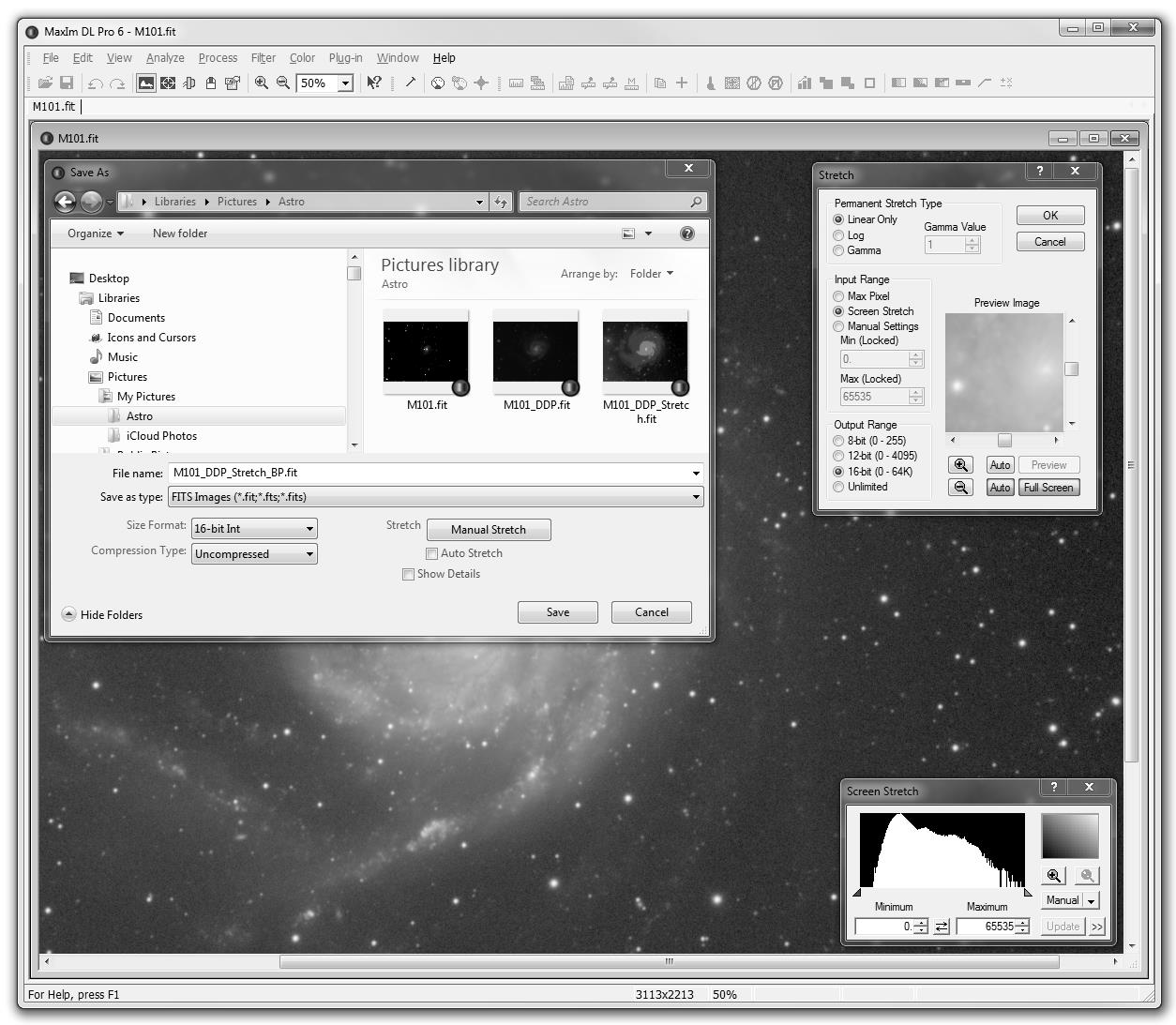Click the plus-minus pixel math toolbar icon

[1006, 83]
